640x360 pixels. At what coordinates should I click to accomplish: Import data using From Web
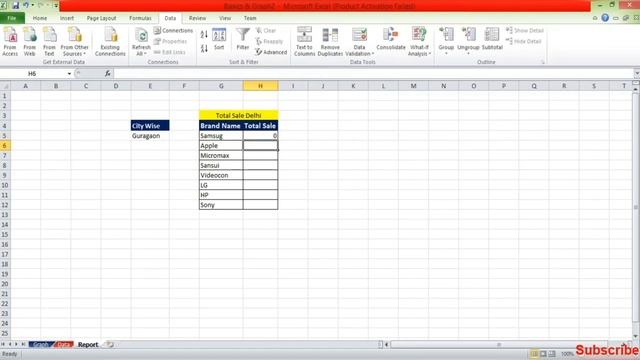(29, 41)
